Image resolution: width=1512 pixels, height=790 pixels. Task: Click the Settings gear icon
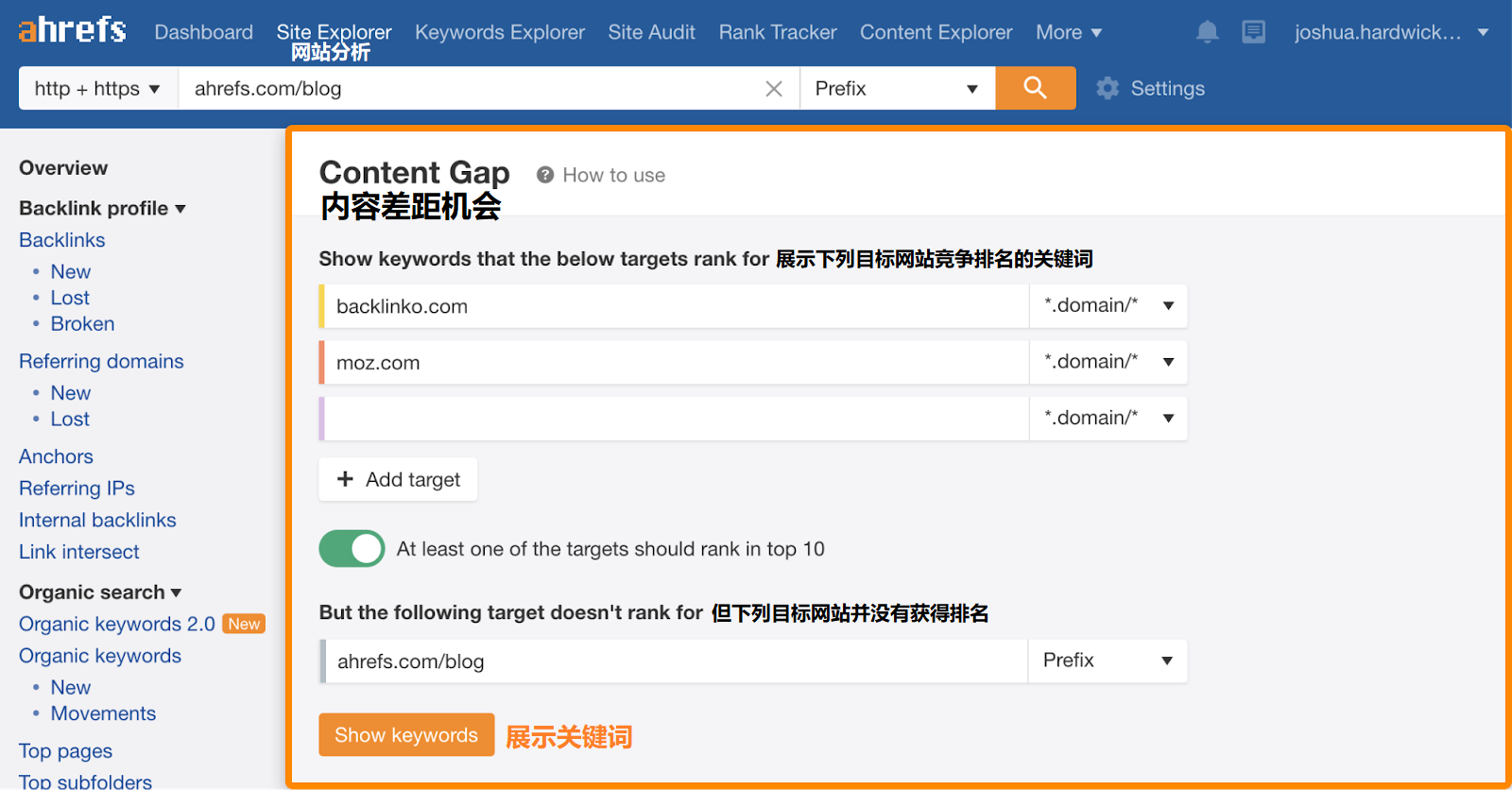1108,89
